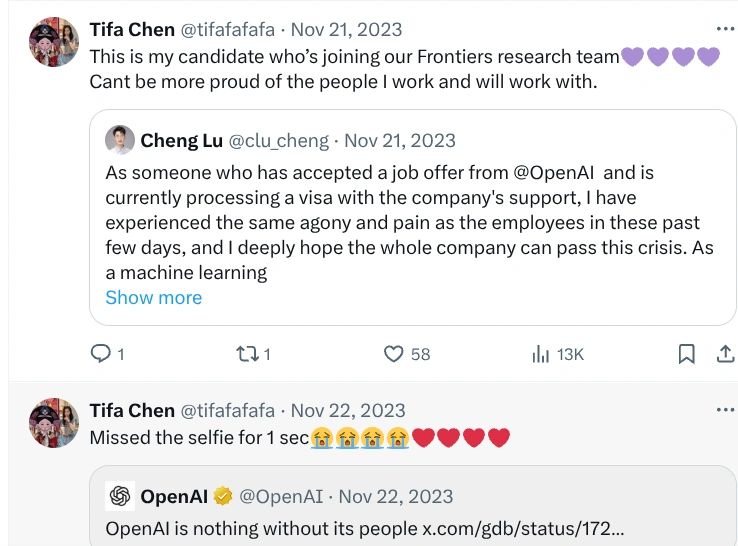Open more options on Nov 21 tweet
This screenshot has height=546, width=738.
tap(725, 28)
